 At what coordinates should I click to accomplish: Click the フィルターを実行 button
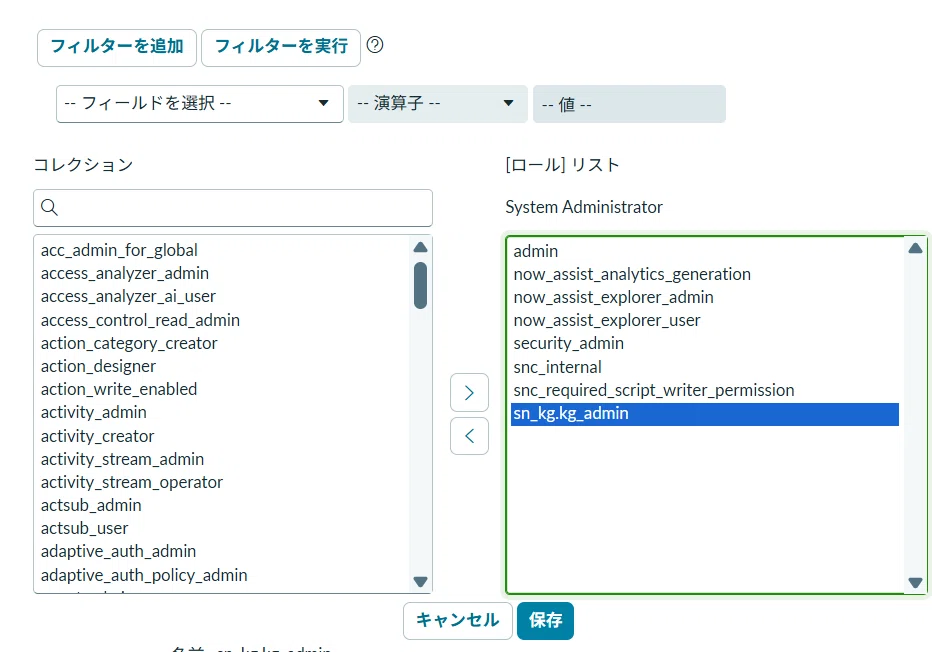(281, 48)
